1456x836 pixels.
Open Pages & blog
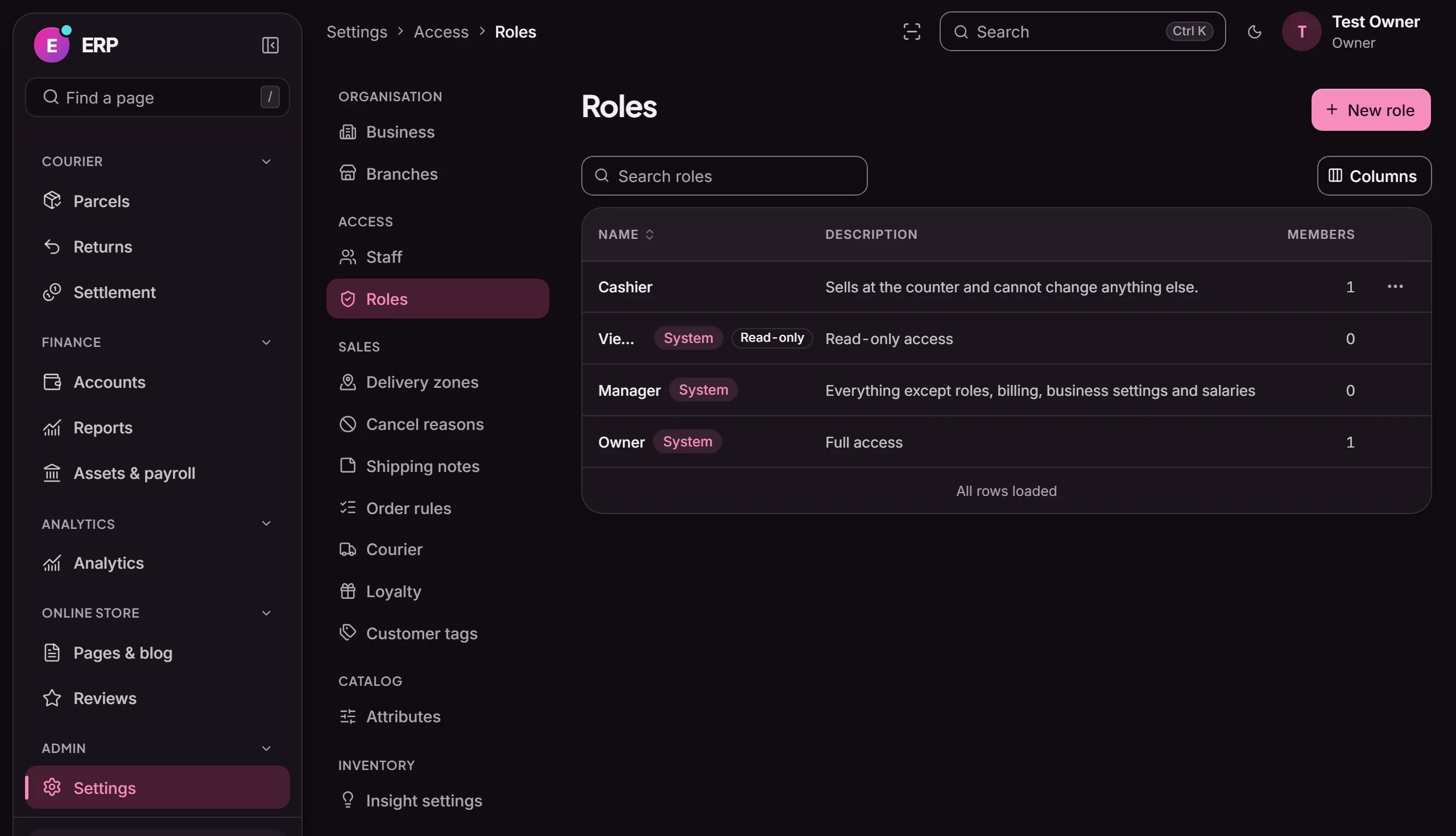158,653
